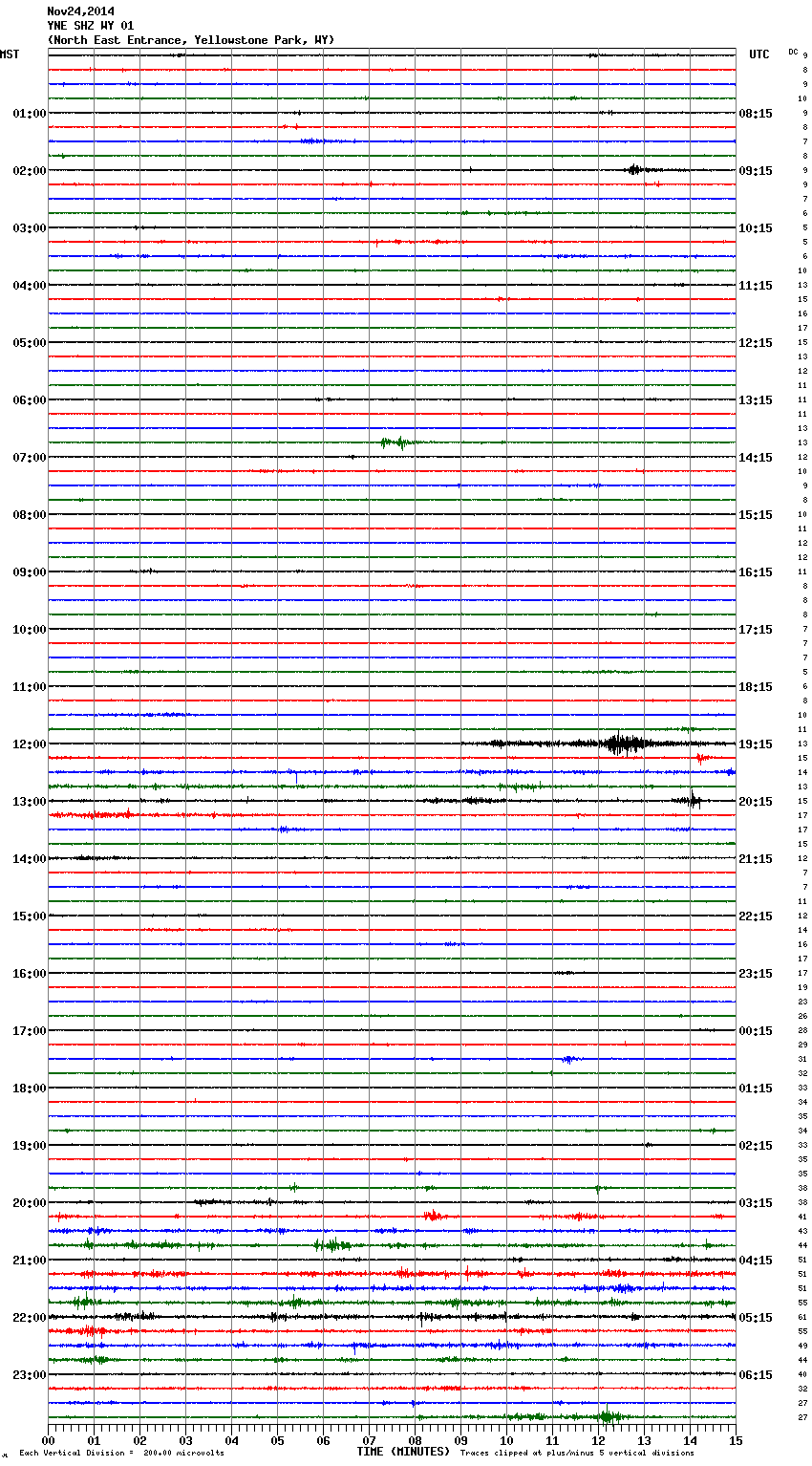Click the black event on the 02:00 trace
This screenshot has height=1466, width=812.
click(636, 170)
